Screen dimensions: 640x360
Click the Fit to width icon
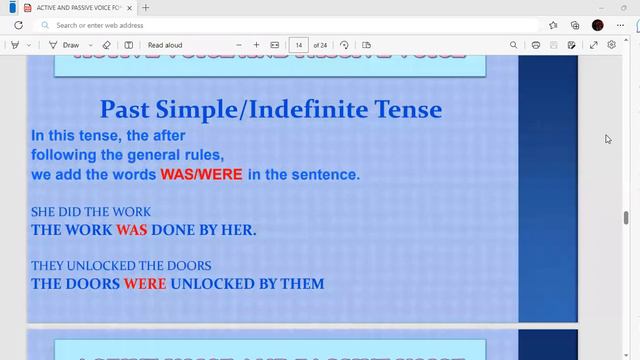(x=275, y=45)
